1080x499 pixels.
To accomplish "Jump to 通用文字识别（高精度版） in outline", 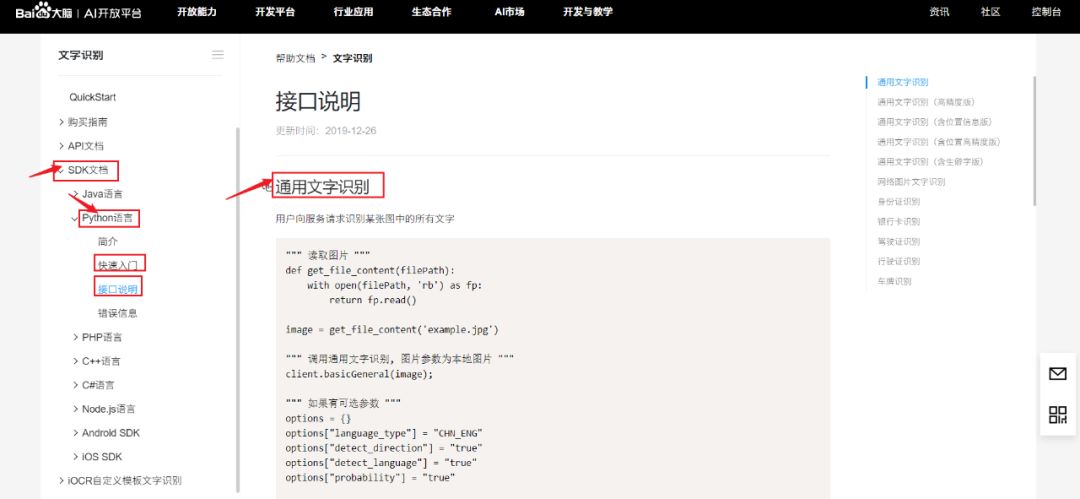I will click(x=926, y=102).
